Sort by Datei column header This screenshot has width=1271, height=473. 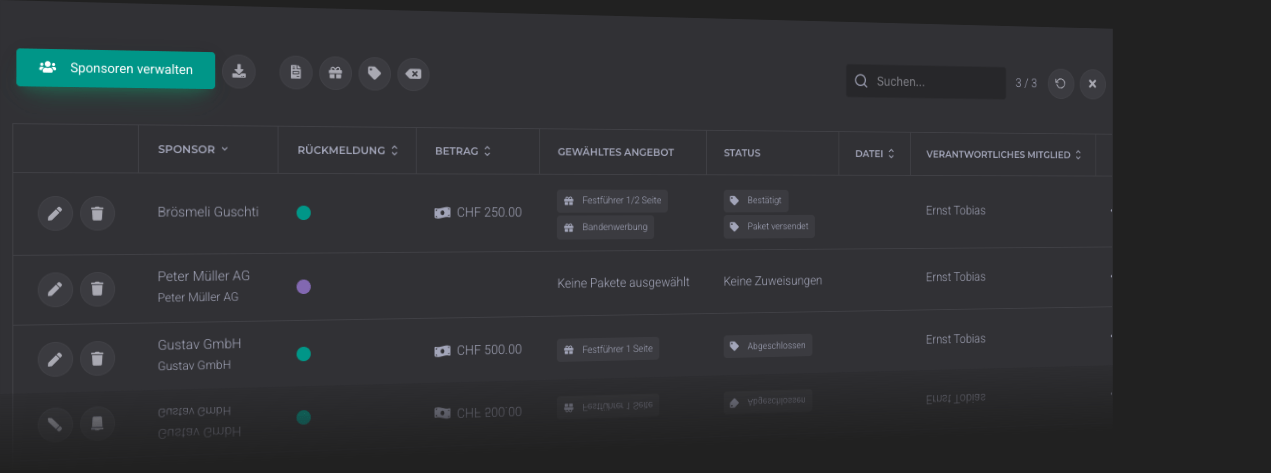[x=874, y=154]
